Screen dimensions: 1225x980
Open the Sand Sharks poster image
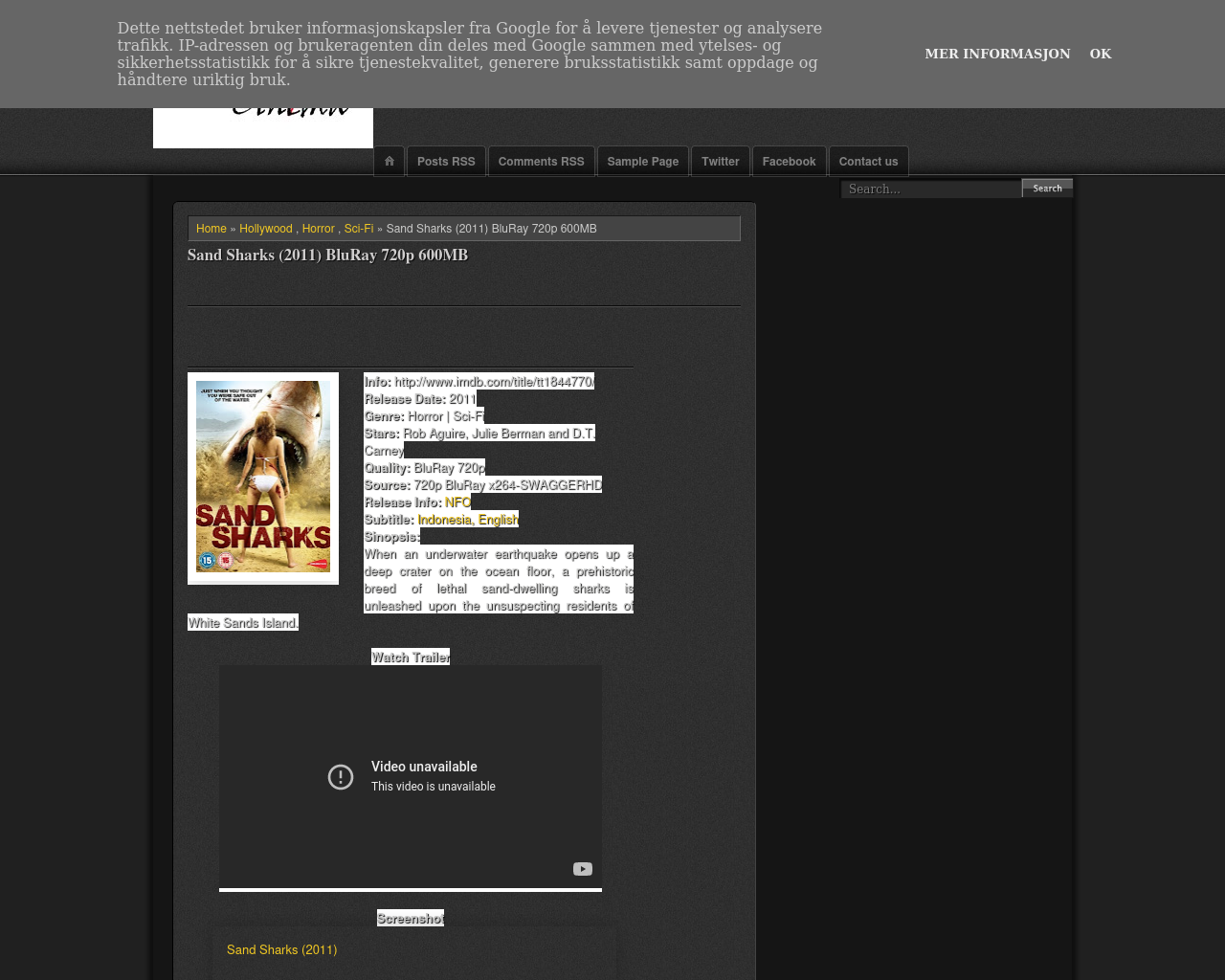coord(263,478)
